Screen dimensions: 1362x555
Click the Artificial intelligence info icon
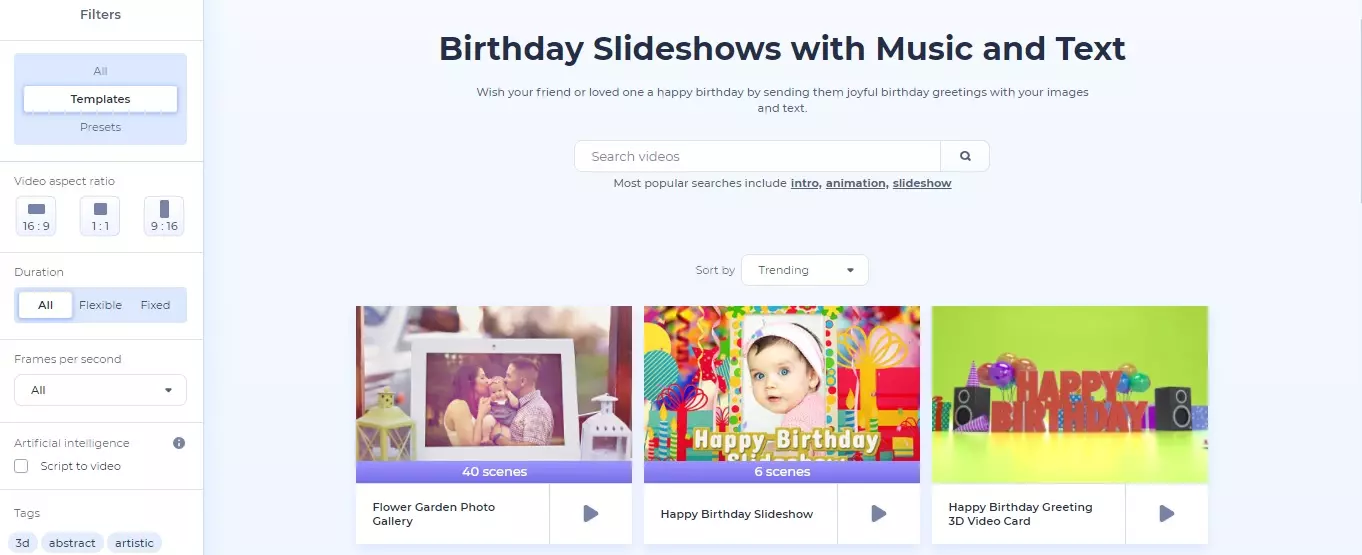[179, 443]
